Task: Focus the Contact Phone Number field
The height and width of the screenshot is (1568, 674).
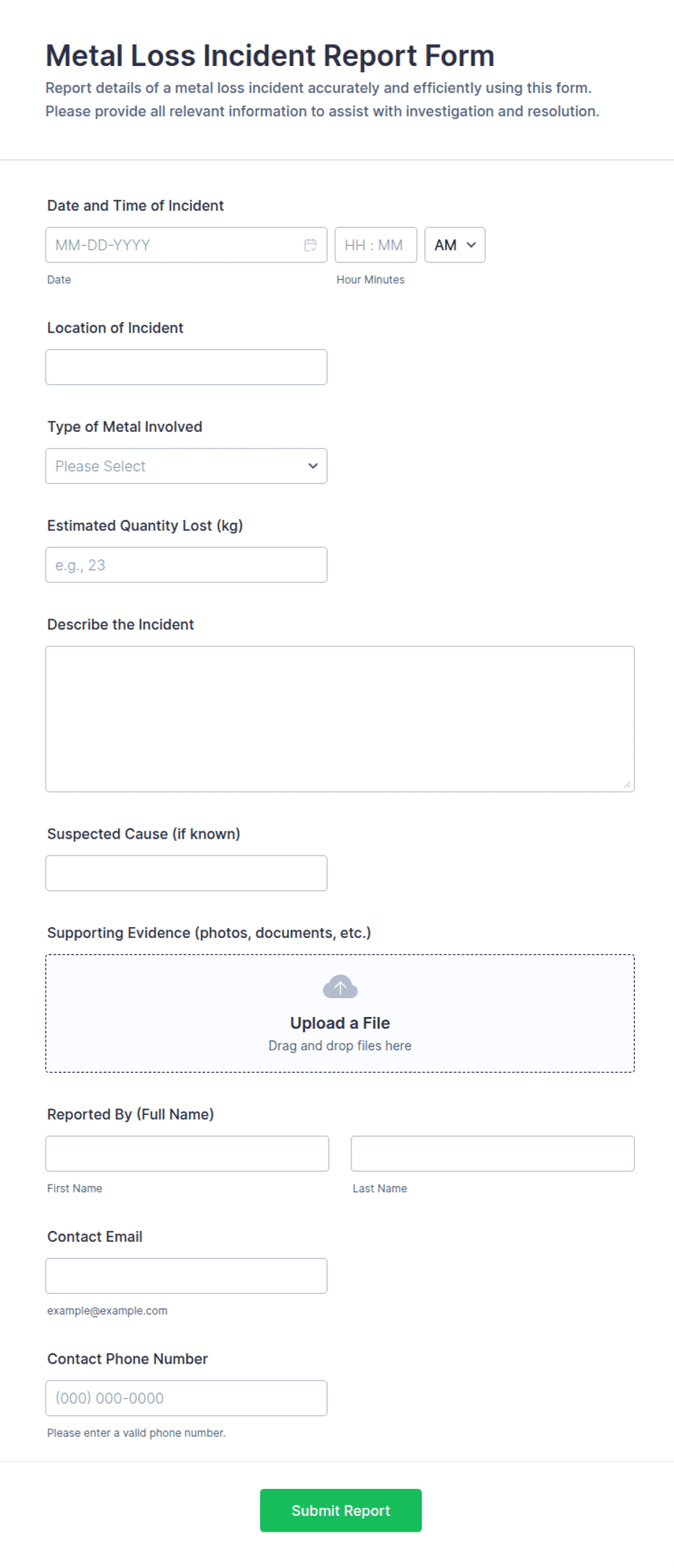Action: [186, 1398]
